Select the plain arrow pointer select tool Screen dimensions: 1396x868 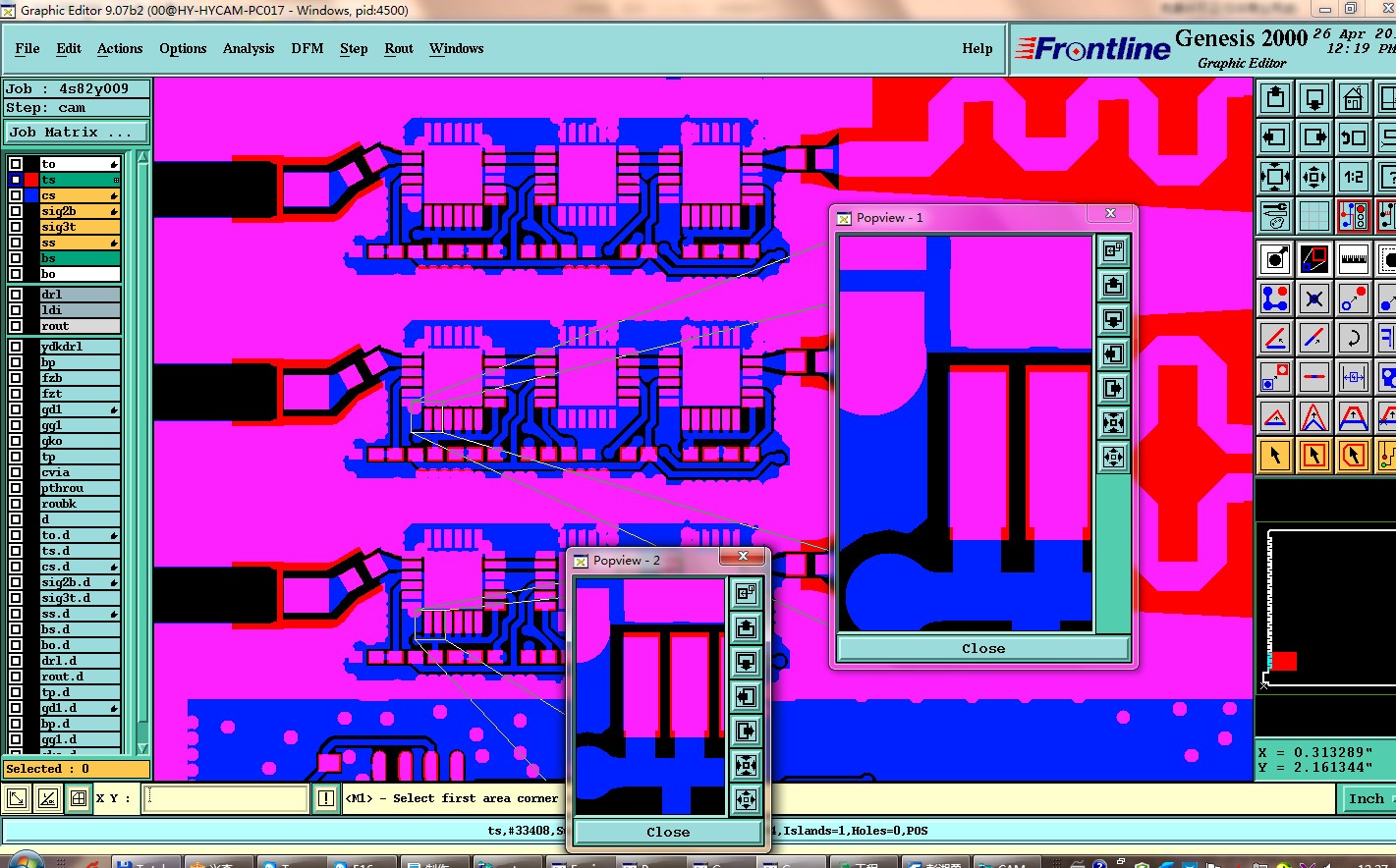(x=1275, y=456)
